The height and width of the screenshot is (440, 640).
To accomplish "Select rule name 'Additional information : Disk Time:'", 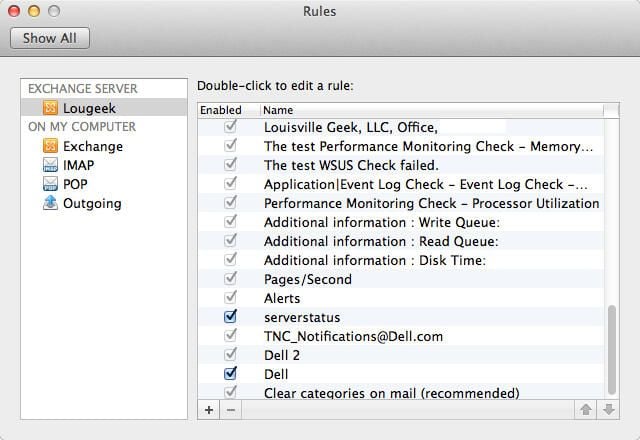I will click(x=375, y=260).
